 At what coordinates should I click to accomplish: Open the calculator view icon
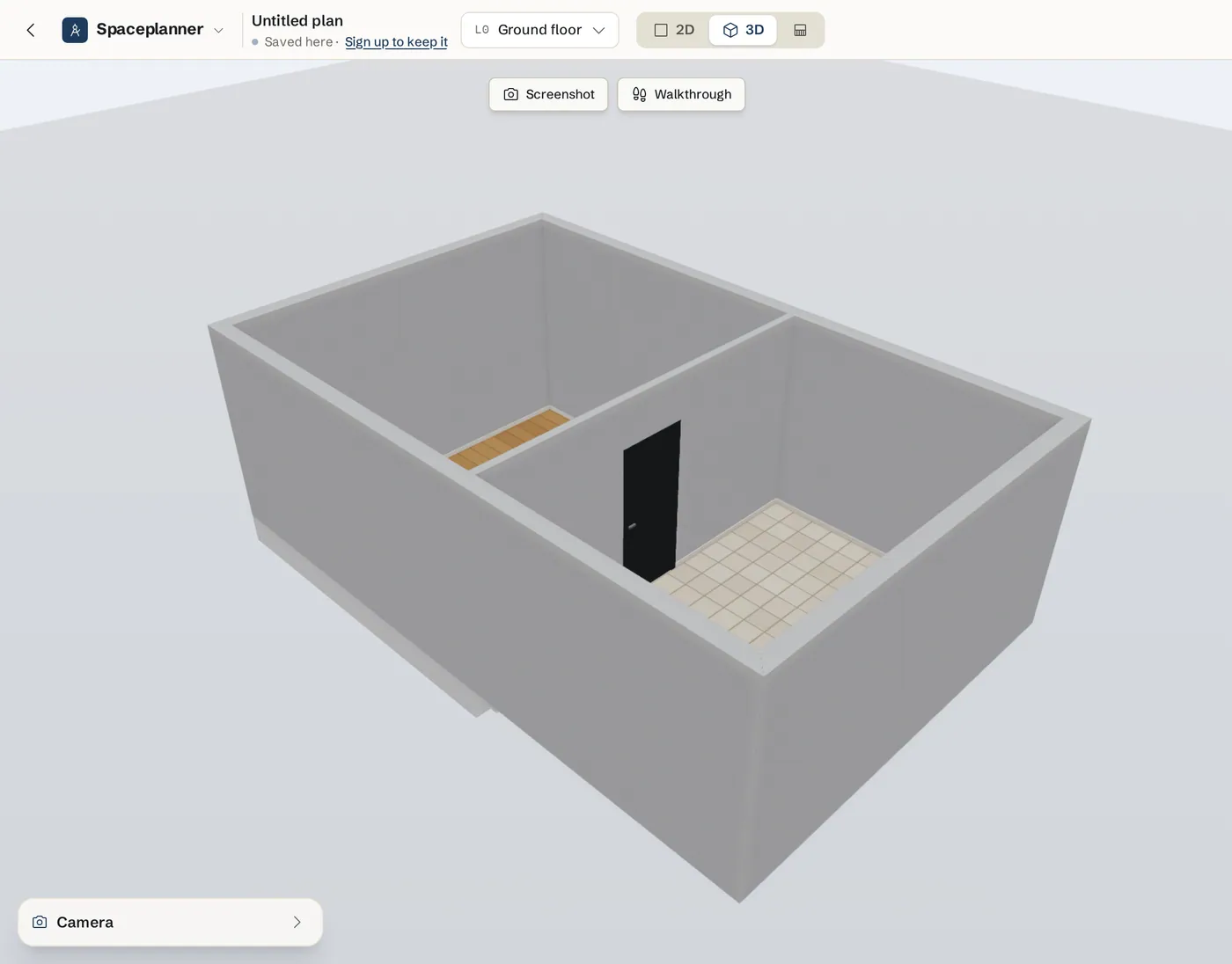point(800,30)
